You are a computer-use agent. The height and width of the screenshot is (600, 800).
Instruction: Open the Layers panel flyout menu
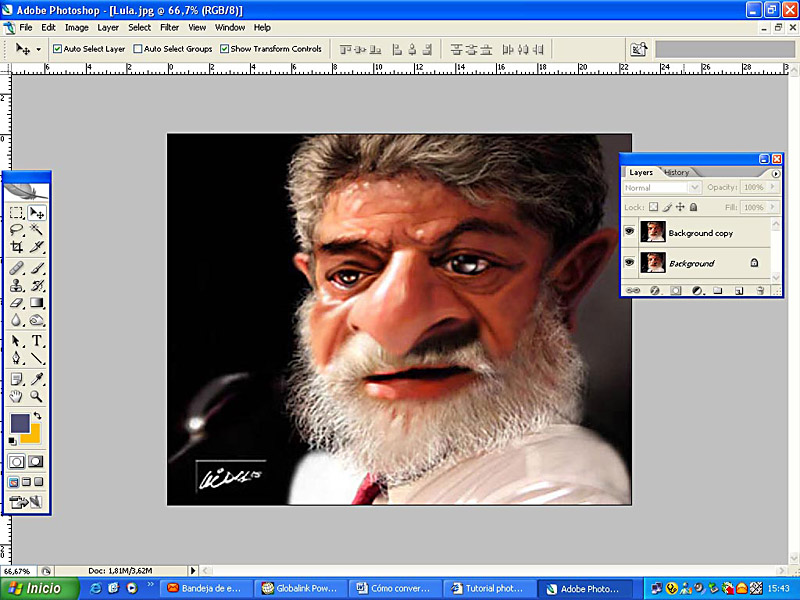pos(775,173)
